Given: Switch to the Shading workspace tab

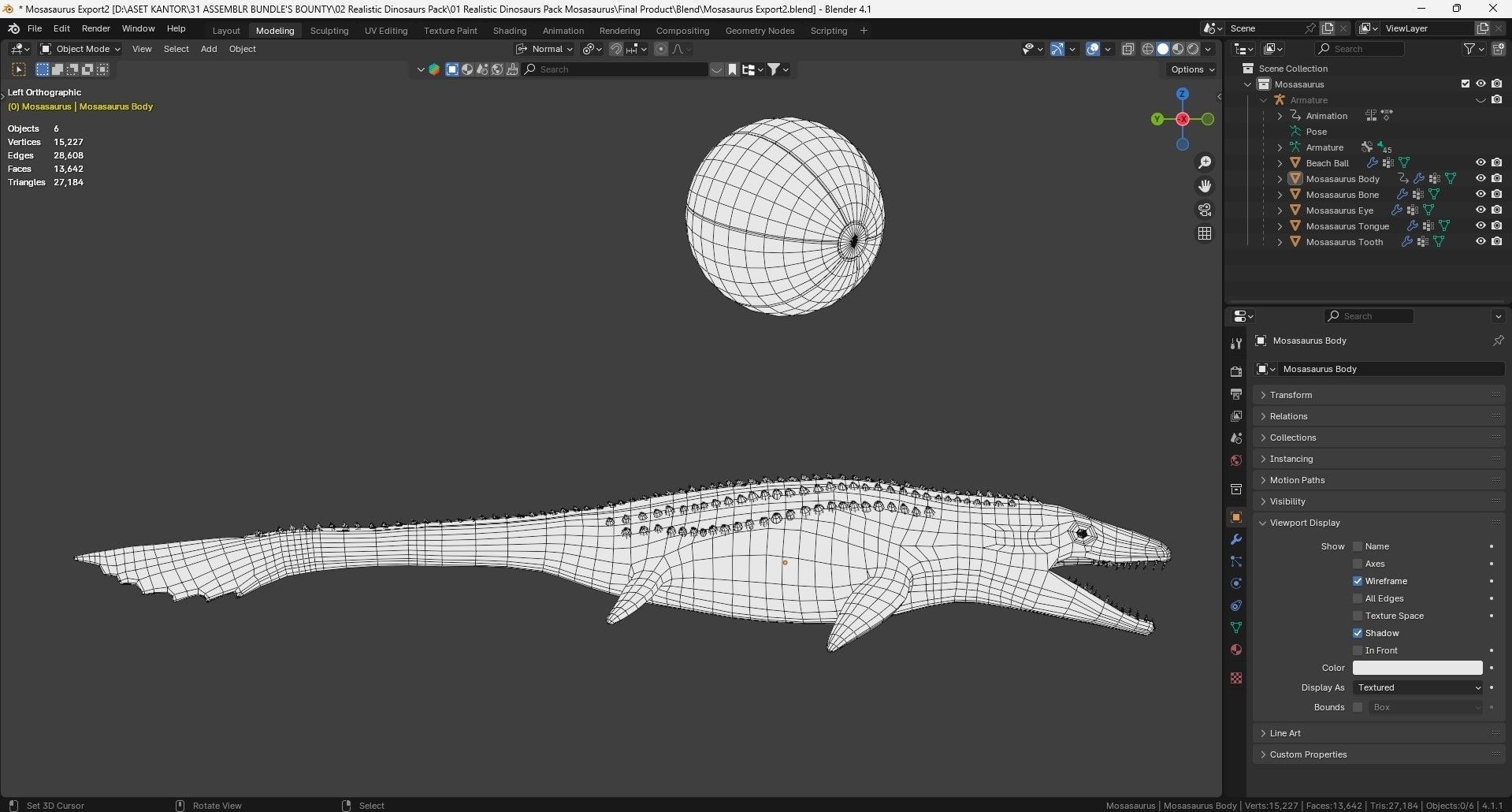Looking at the screenshot, I should coord(510,31).
